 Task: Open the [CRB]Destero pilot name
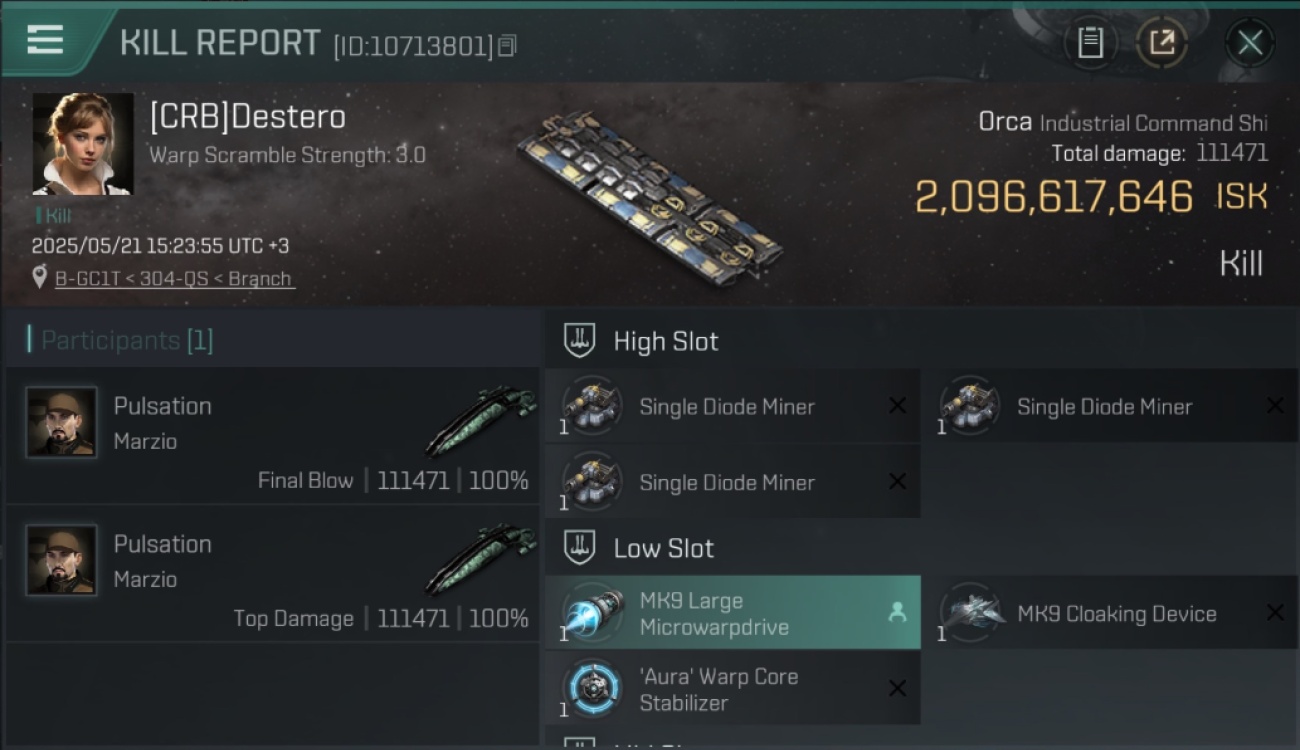tap(248, 117)
